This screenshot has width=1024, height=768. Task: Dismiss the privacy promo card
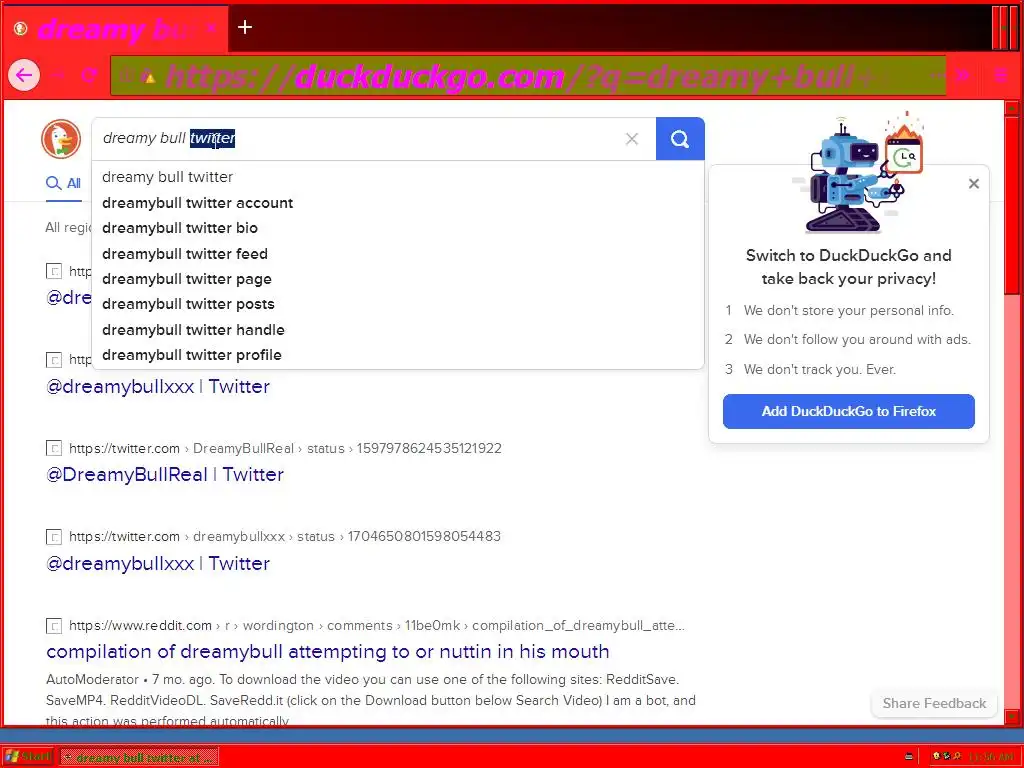click(x=974, y=184)
